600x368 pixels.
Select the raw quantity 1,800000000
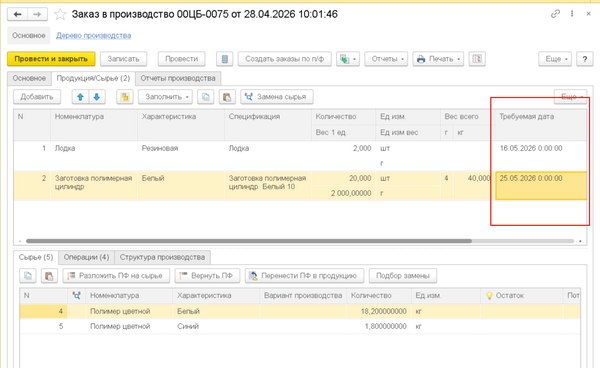tap(379, 326)
